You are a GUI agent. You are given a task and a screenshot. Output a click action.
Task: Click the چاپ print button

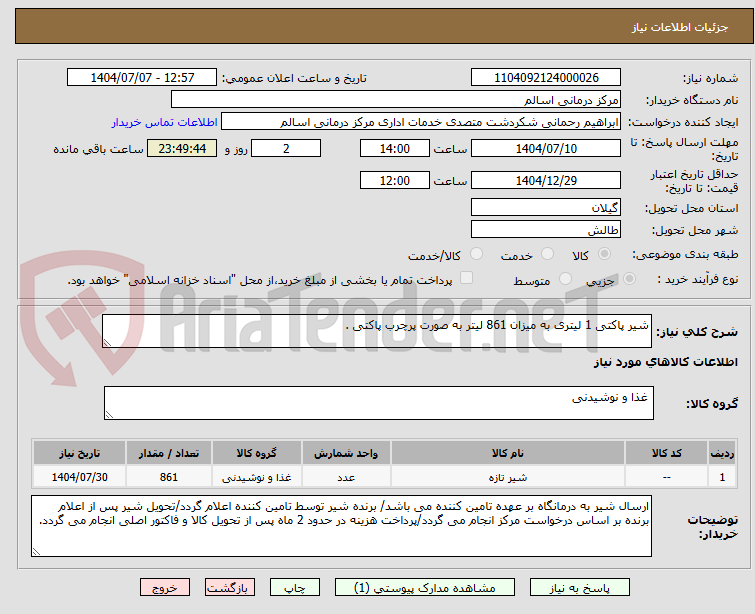coord(295,588)
